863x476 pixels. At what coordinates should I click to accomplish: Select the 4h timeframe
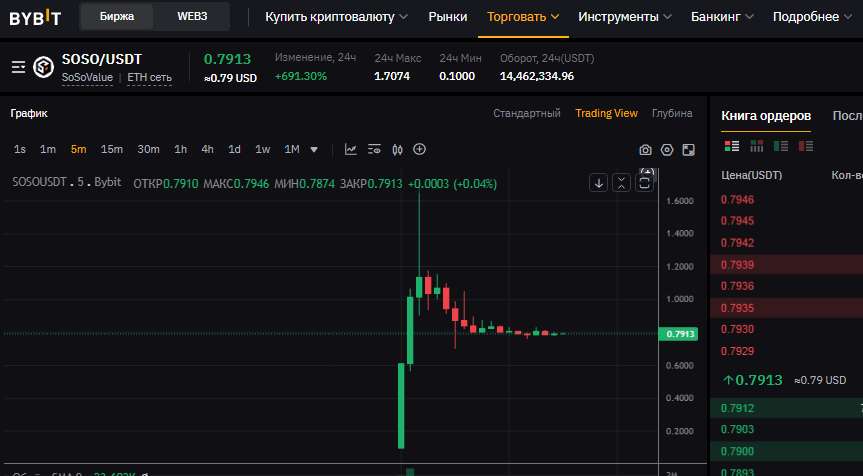pyautogui.click(x=207, y=149)
